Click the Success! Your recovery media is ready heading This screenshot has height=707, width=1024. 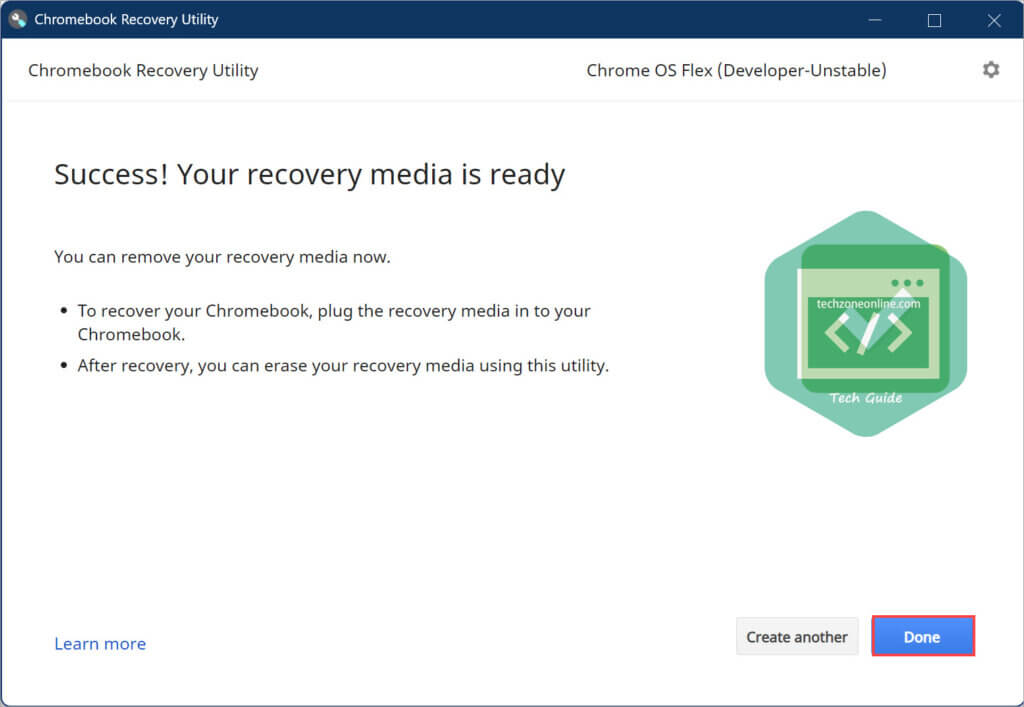[309, 174]
